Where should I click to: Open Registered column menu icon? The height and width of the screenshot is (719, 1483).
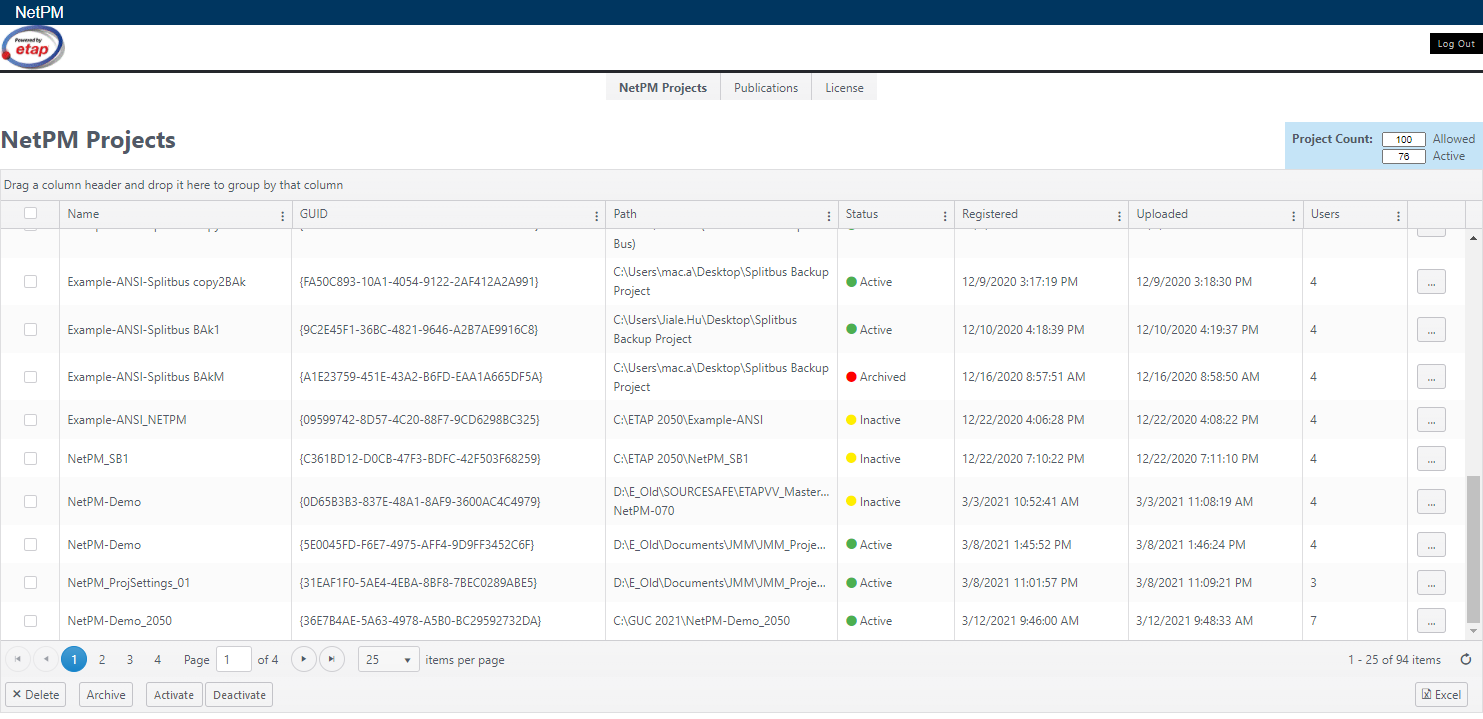coord(1119,215)
